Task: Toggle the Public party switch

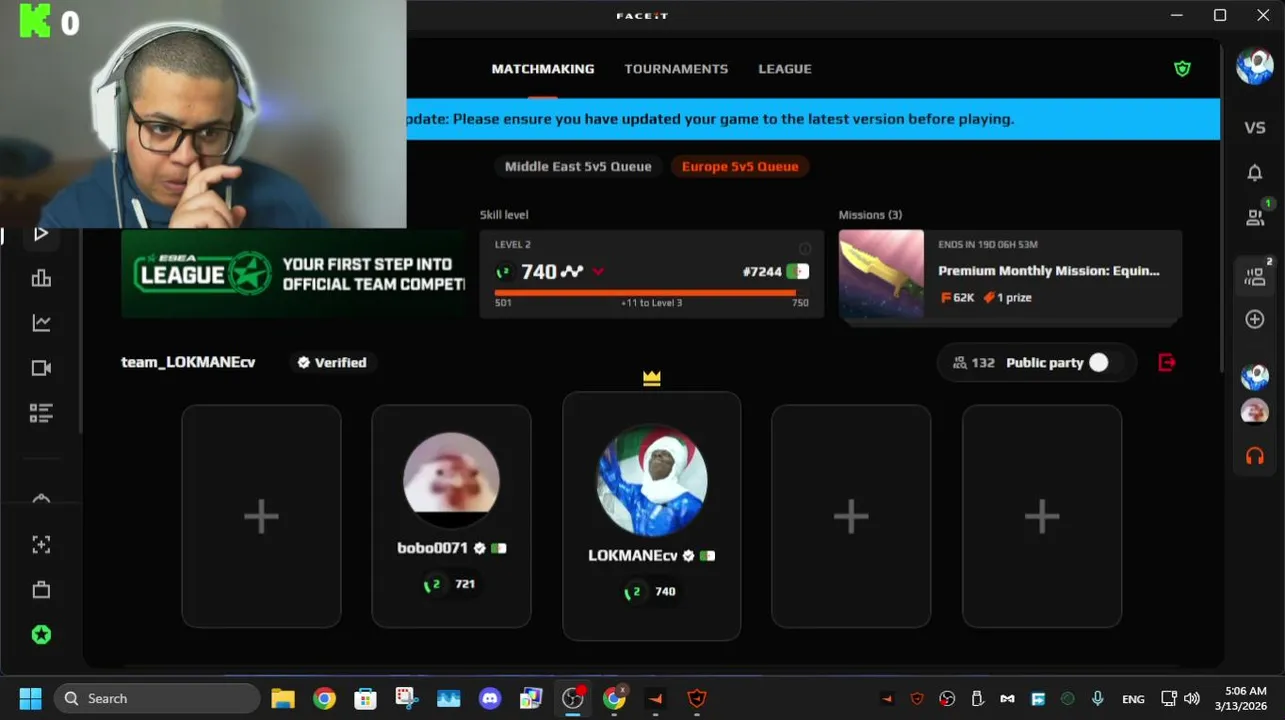Action: pos(1098,362)
